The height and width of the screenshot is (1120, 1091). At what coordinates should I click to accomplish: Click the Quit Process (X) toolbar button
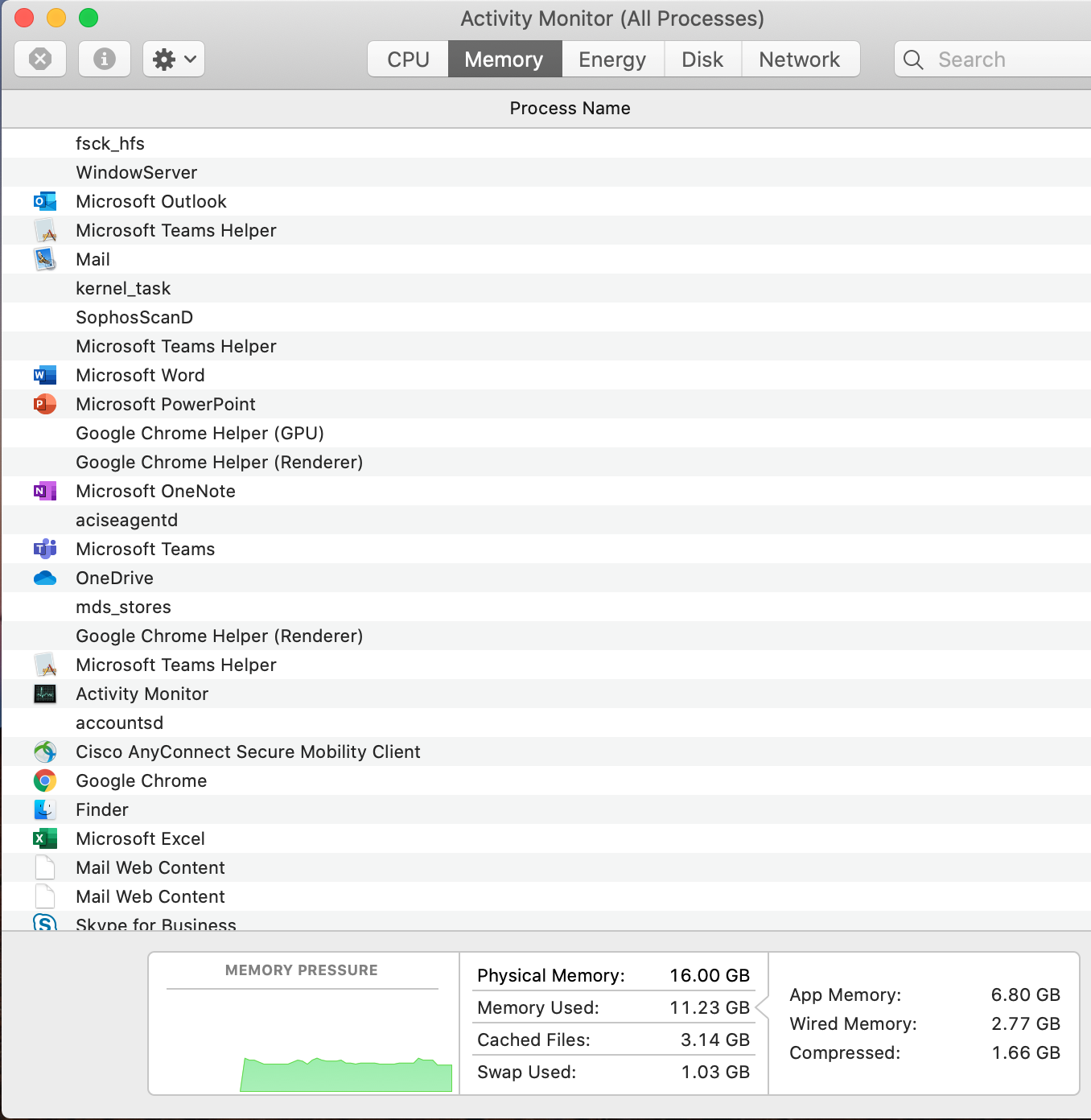tap(40, 59)
